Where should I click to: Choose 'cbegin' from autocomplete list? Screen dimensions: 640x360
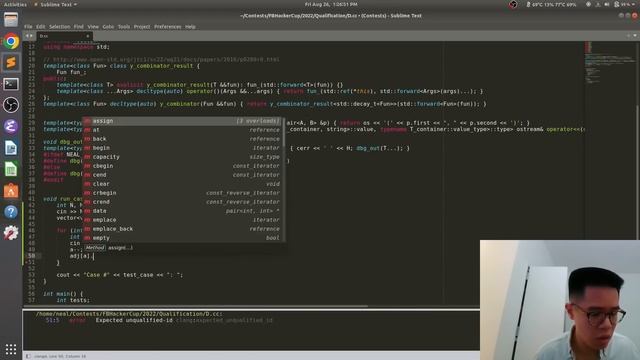pyautogui.click(x=183, y=166)
